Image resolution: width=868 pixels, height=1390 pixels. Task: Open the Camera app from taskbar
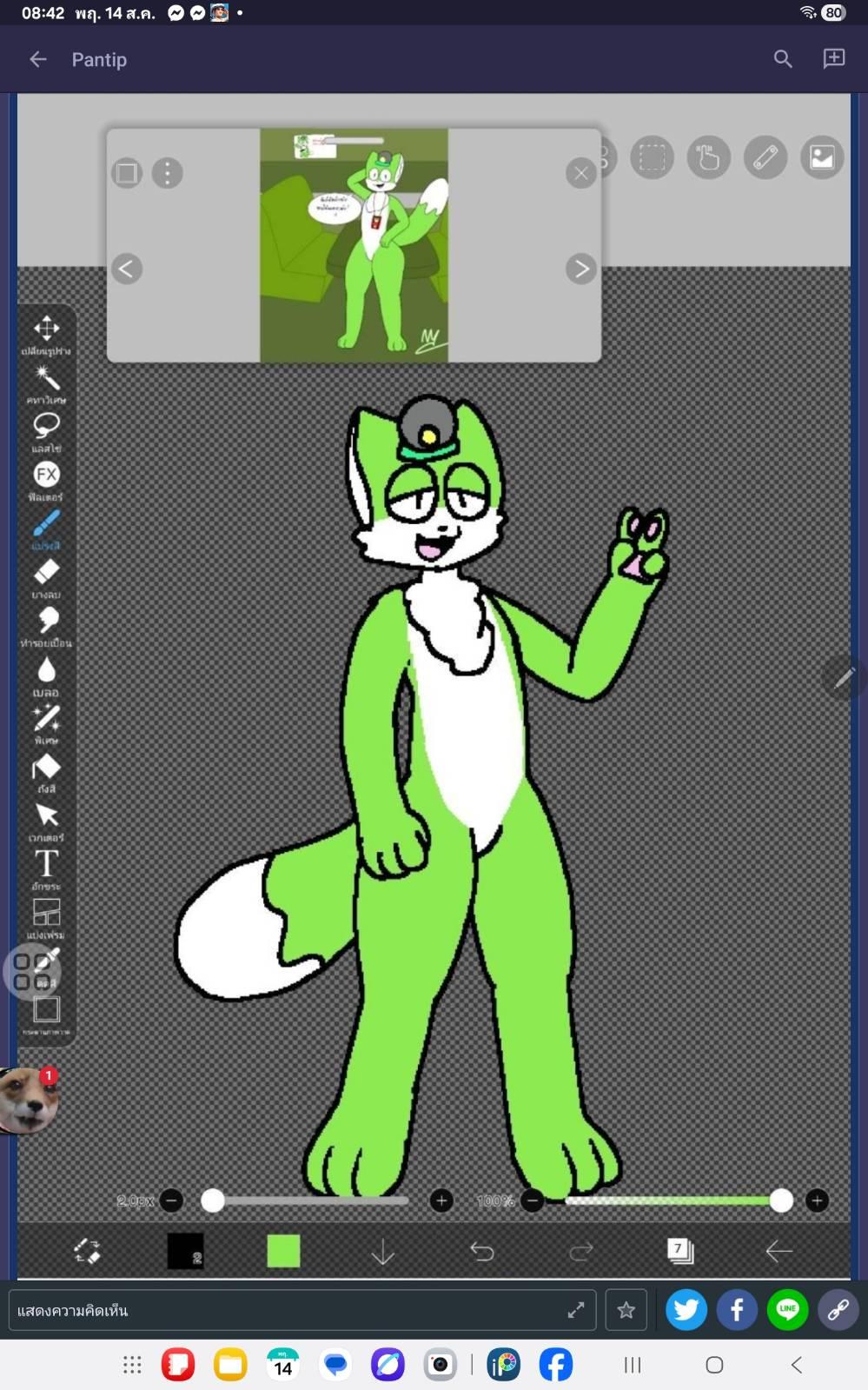click(x=441, y=1365)
